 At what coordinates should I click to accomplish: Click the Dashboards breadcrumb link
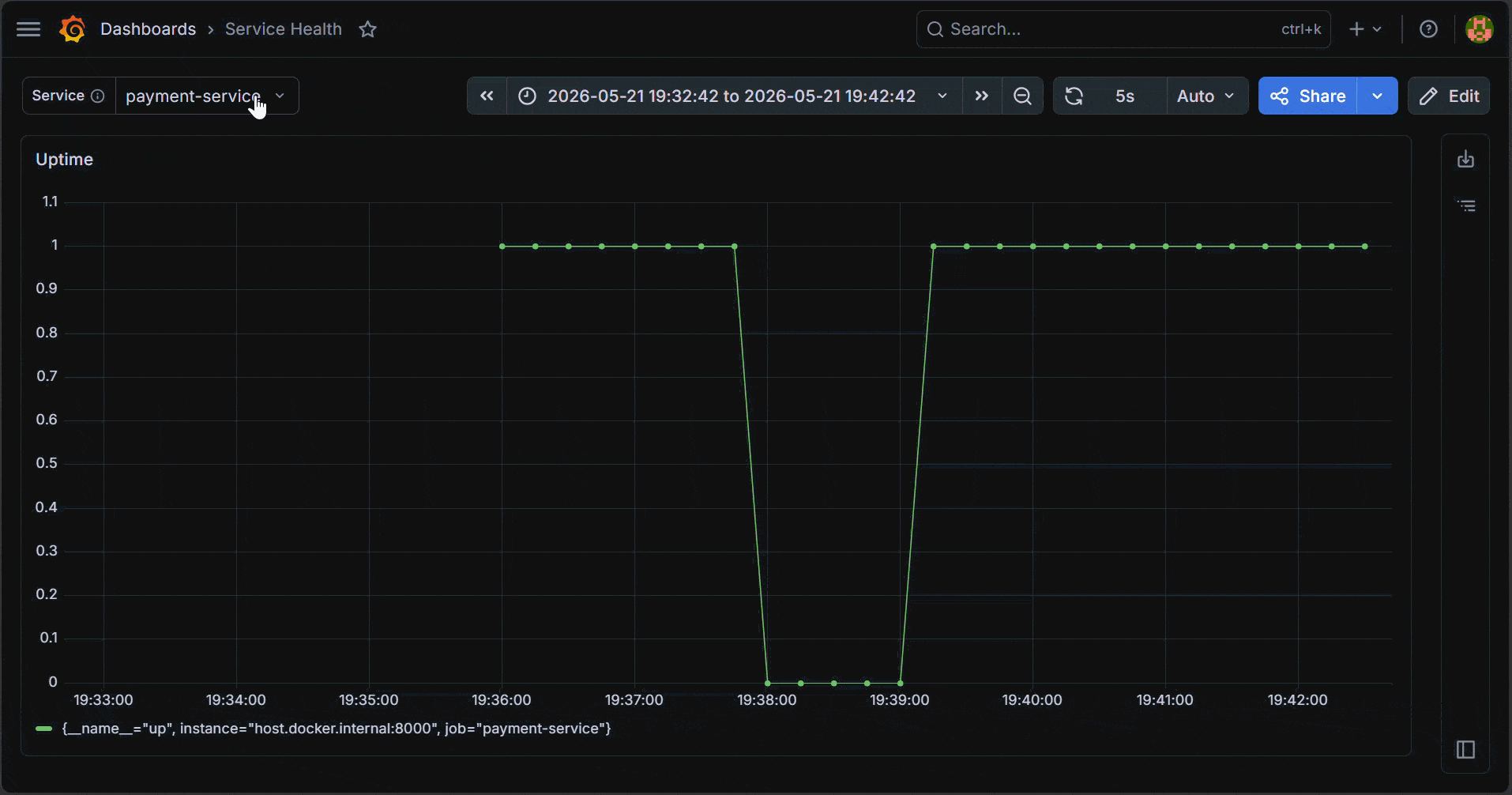(x=148, y=29)
